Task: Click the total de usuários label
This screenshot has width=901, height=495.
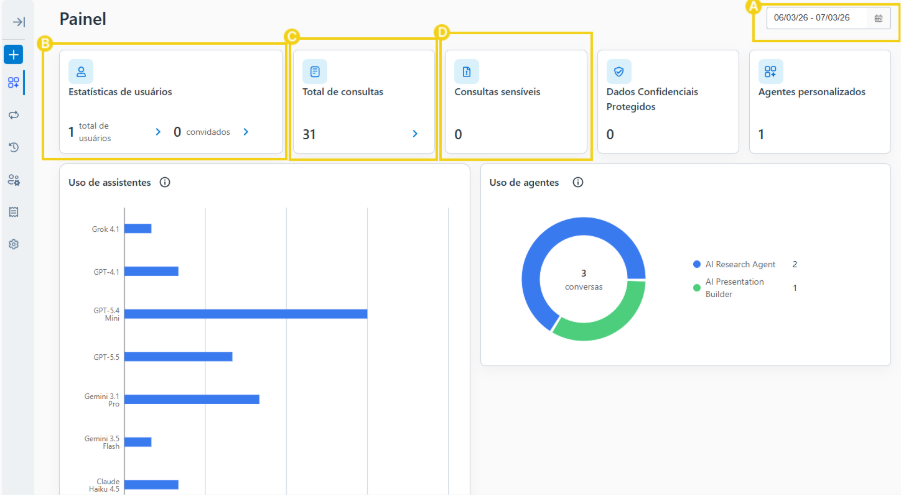Action: pos(95,132)
